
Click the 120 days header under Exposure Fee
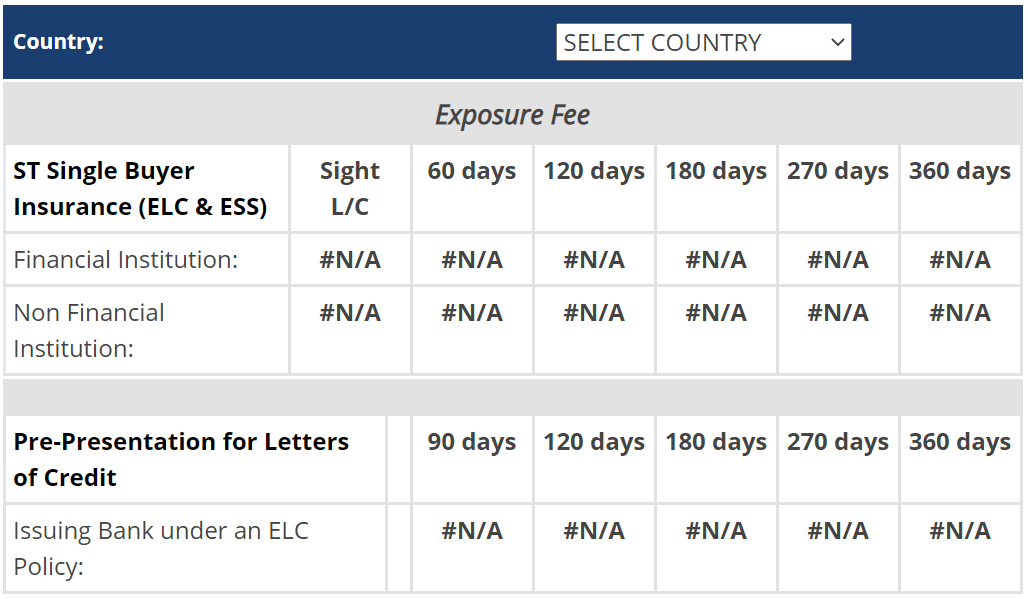593,171
